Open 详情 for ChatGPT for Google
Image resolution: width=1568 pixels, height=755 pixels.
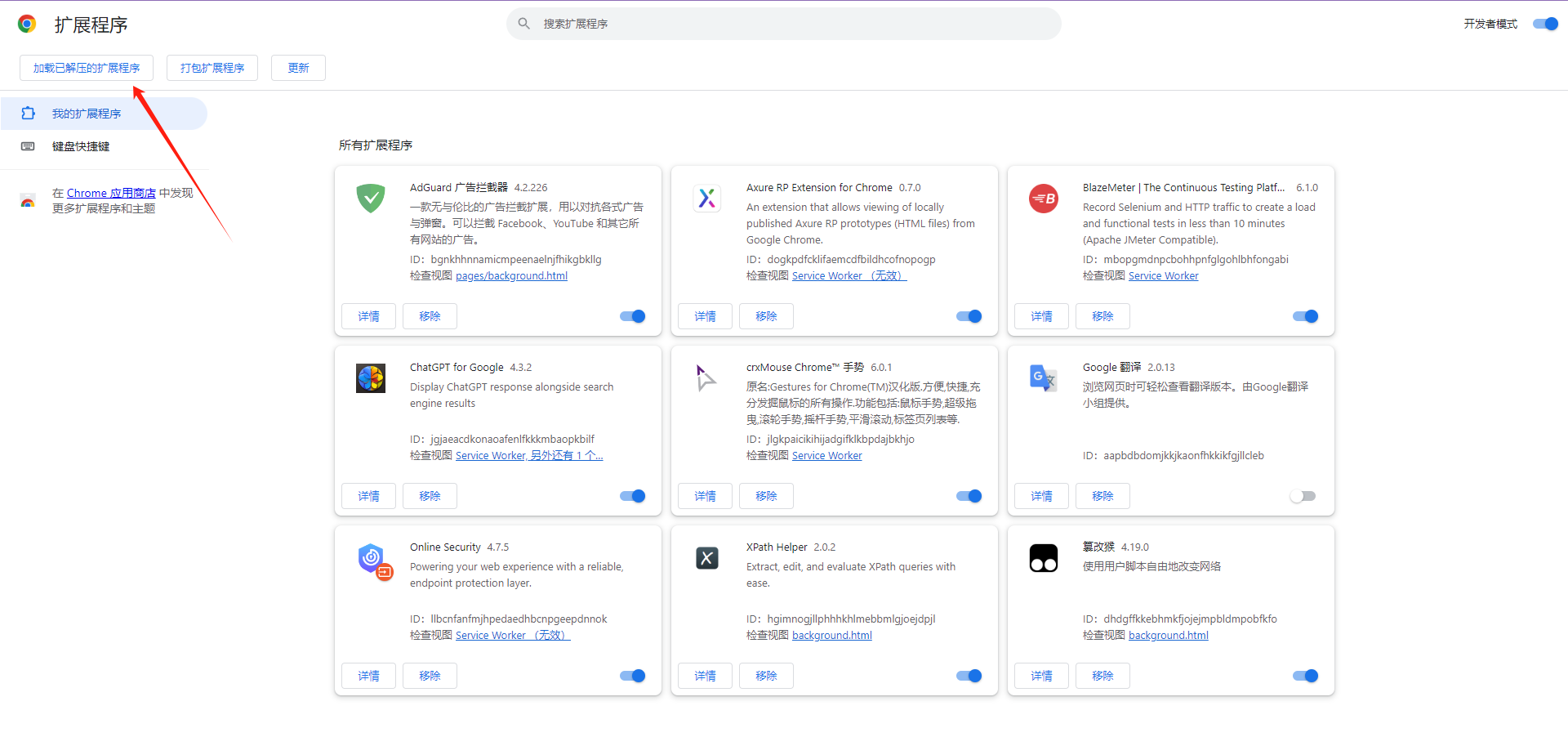(368, 496)
